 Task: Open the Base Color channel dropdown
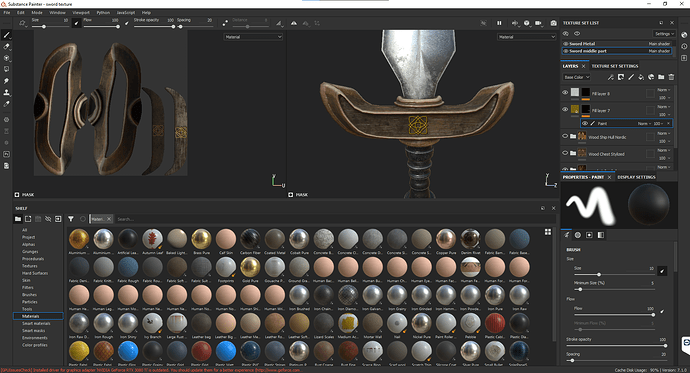[x=576, y=77]
